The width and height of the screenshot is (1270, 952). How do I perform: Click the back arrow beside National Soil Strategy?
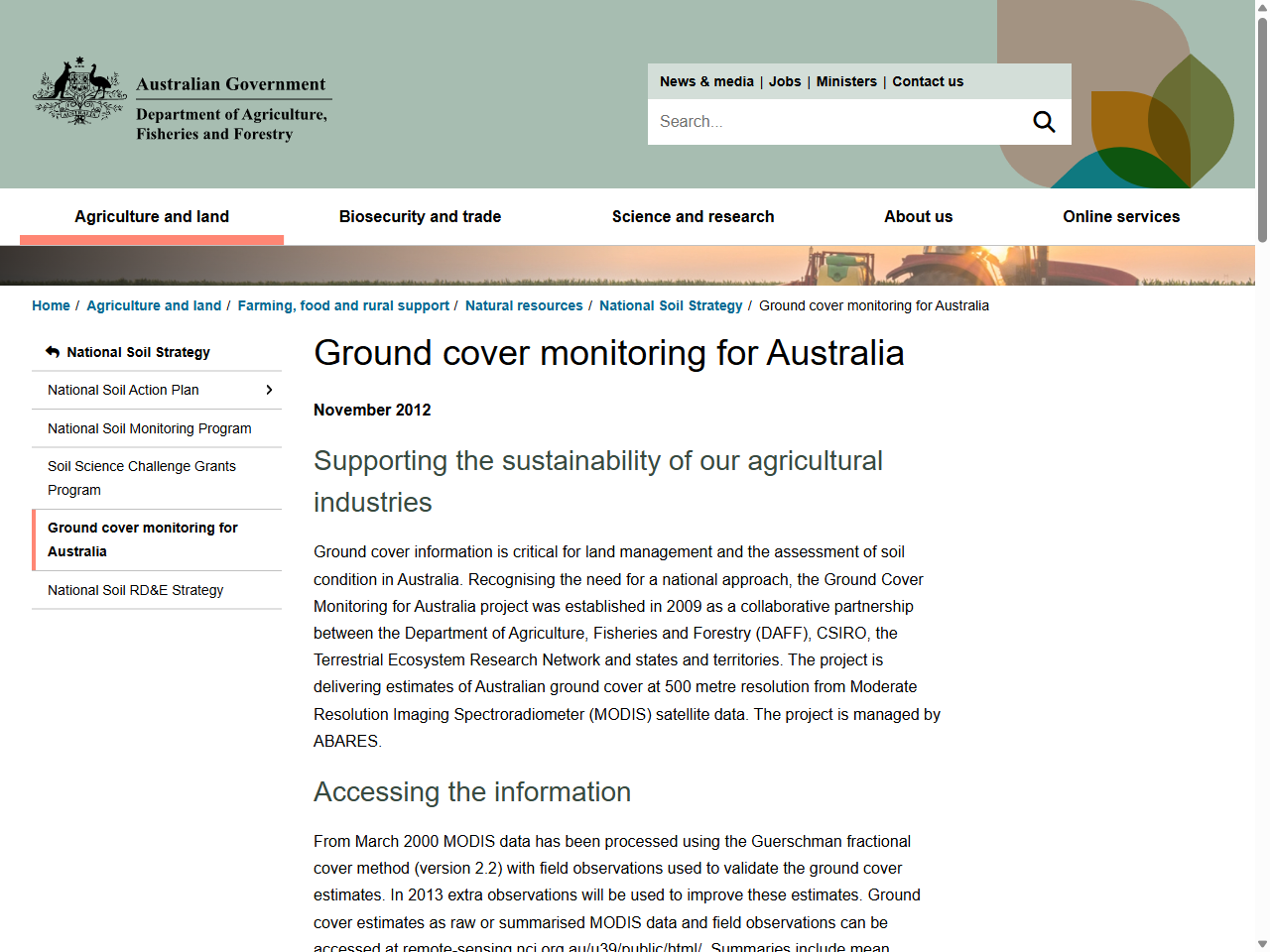click(x=53, y=352)
